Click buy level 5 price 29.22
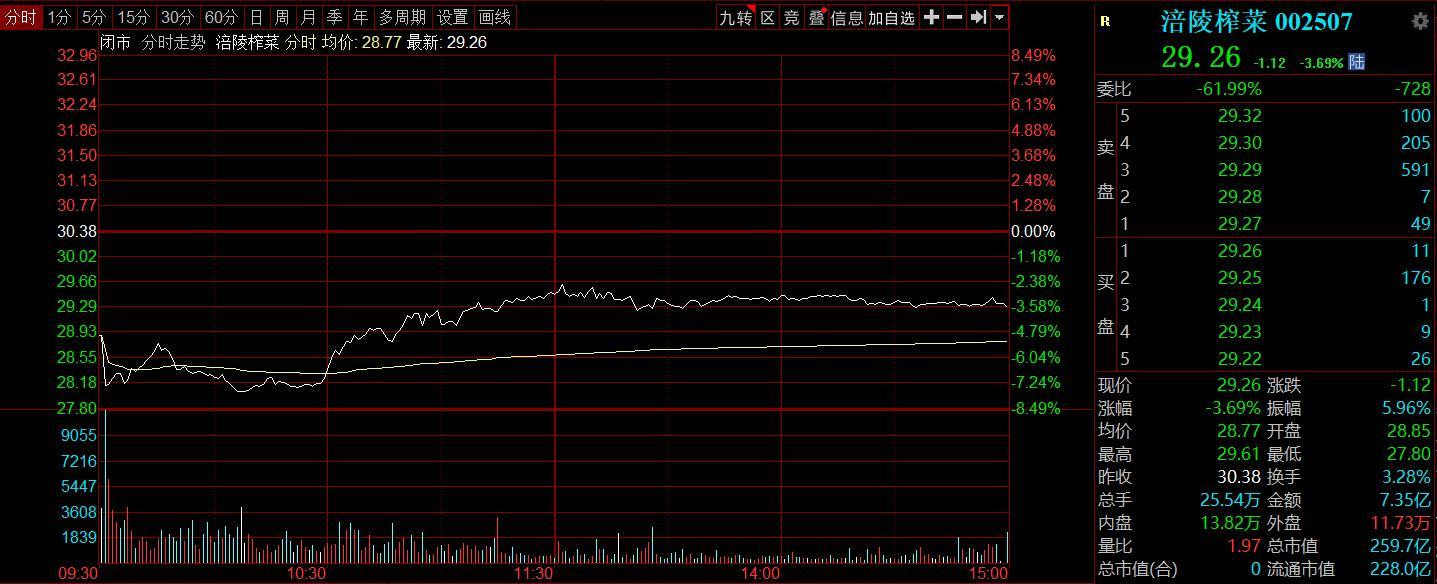Screen dimensions: 1437x584 point(1240,359)
